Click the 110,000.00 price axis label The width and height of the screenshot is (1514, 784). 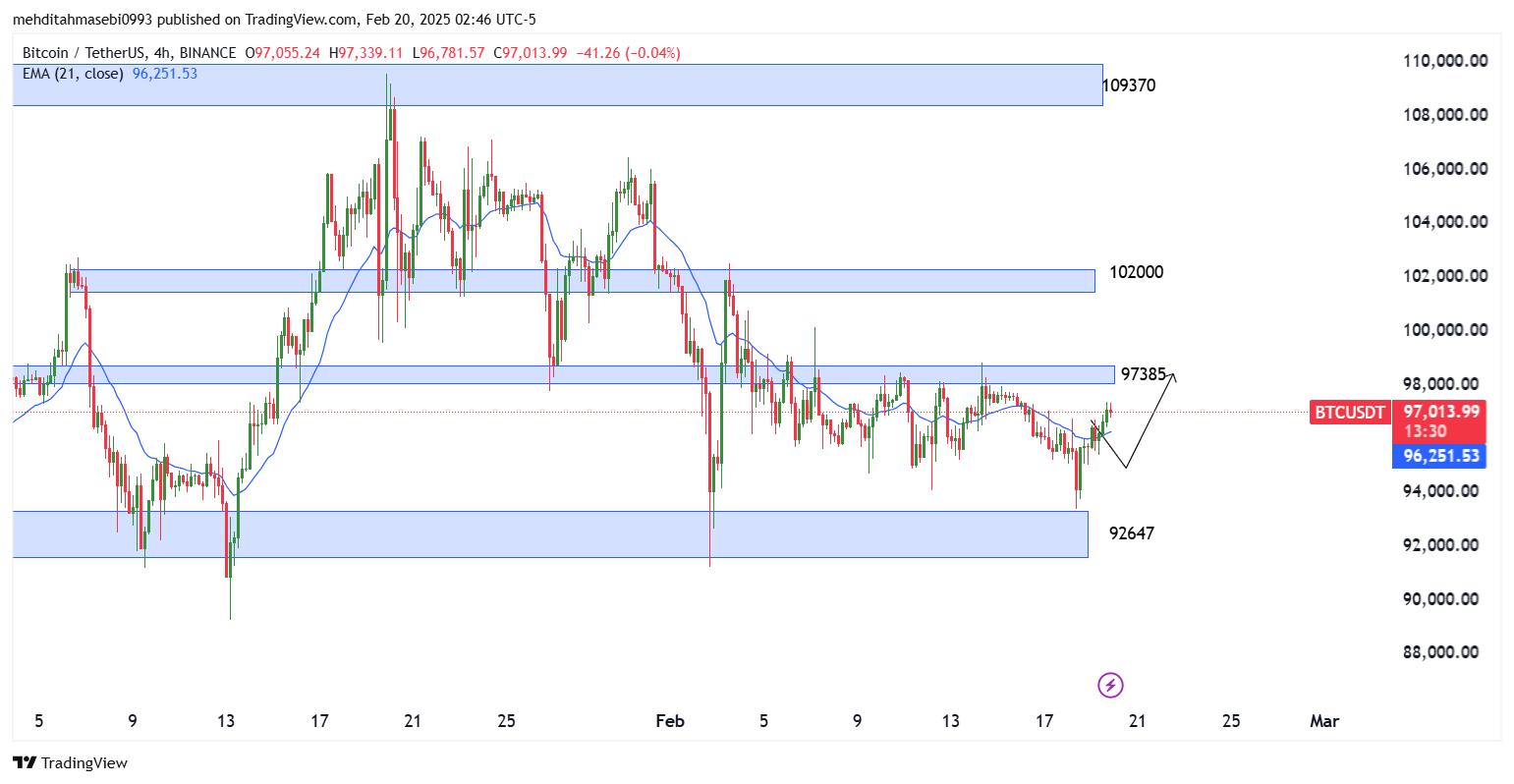(x=1445, y=61)
